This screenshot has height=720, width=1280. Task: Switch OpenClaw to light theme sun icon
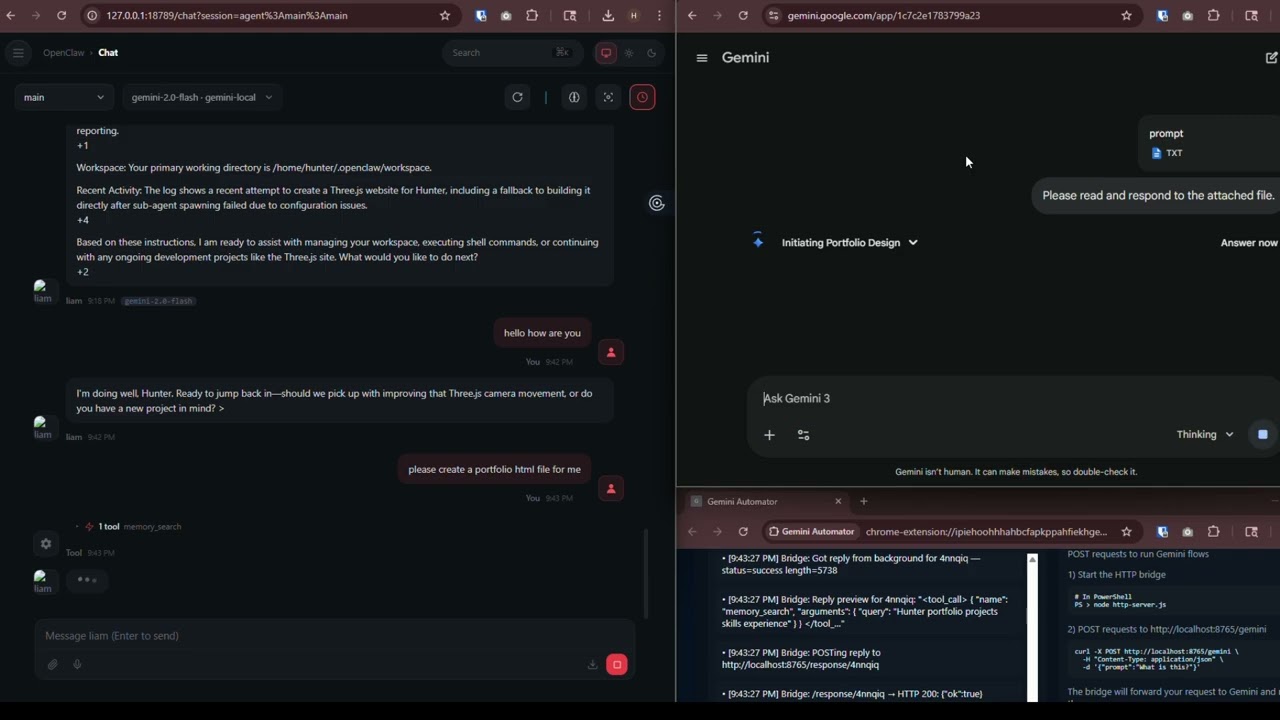(x=629, y=53)
